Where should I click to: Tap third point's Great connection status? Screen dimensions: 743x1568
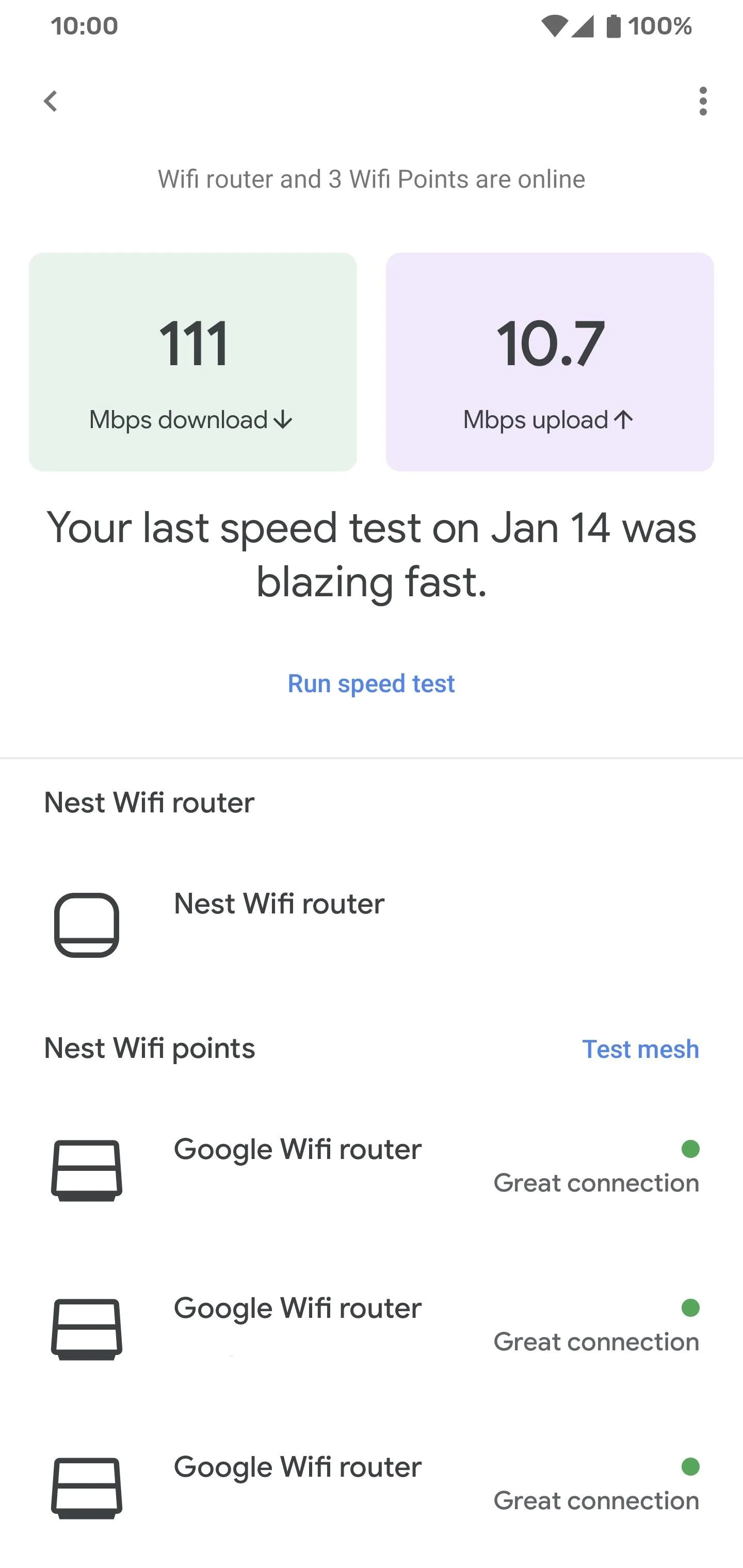pos(596,1501)
